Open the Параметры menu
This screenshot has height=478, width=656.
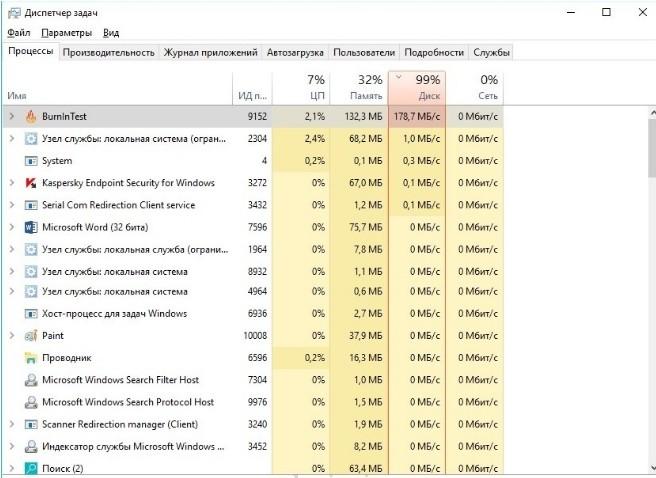tap(67, 33)
